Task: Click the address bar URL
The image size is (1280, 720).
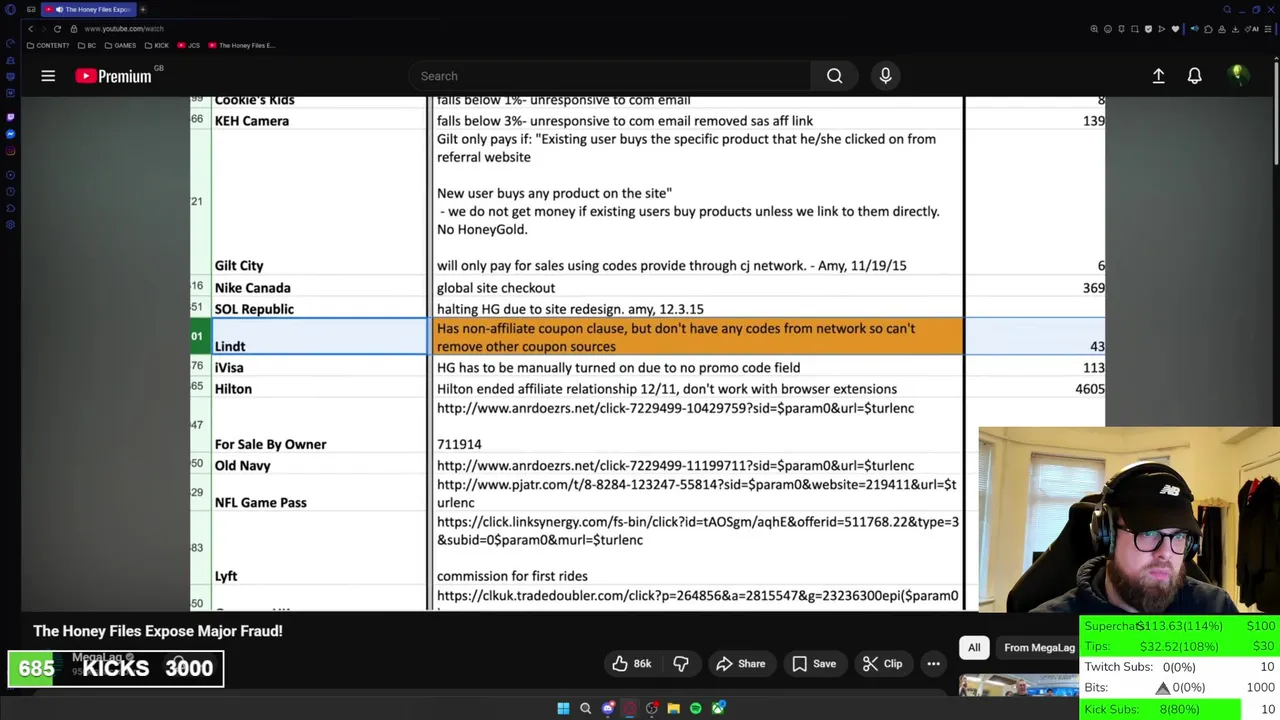Action: 124,29
